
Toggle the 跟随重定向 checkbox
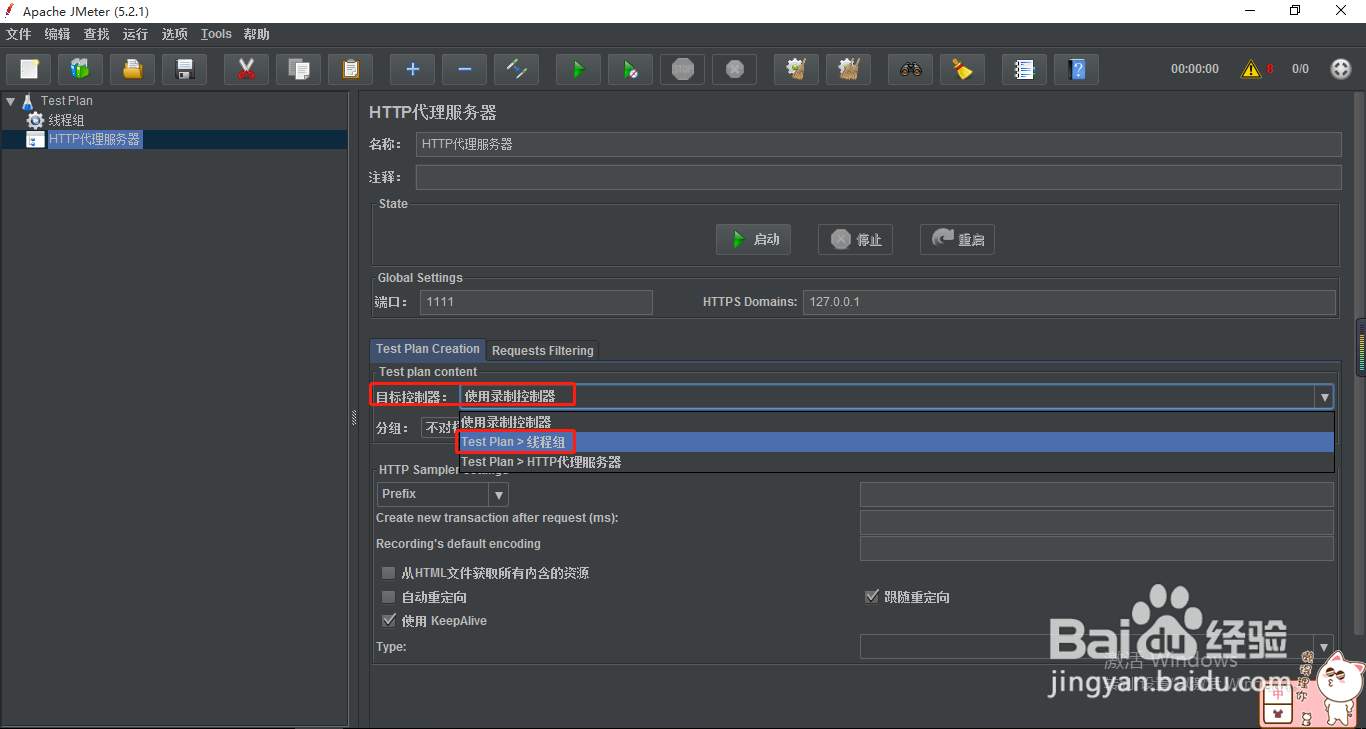point(871,597)
